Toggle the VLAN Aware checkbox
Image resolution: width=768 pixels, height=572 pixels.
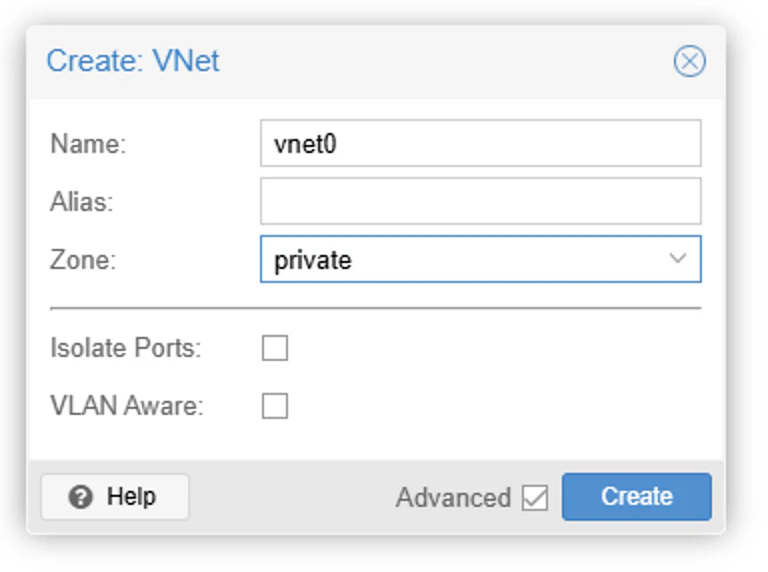274,406
